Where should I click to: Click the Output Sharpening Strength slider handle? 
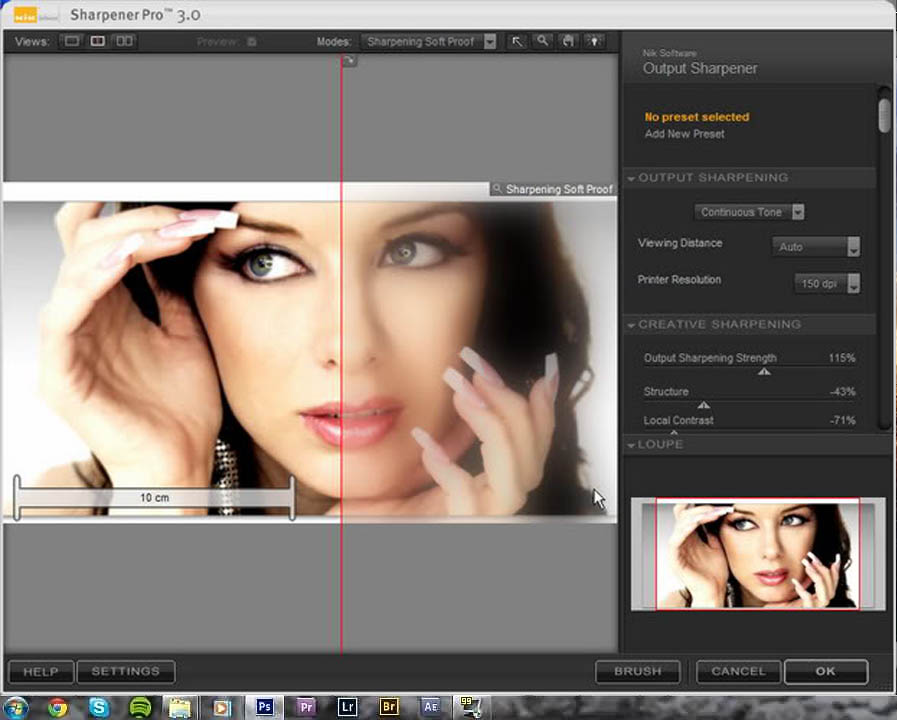click(764, 372)
